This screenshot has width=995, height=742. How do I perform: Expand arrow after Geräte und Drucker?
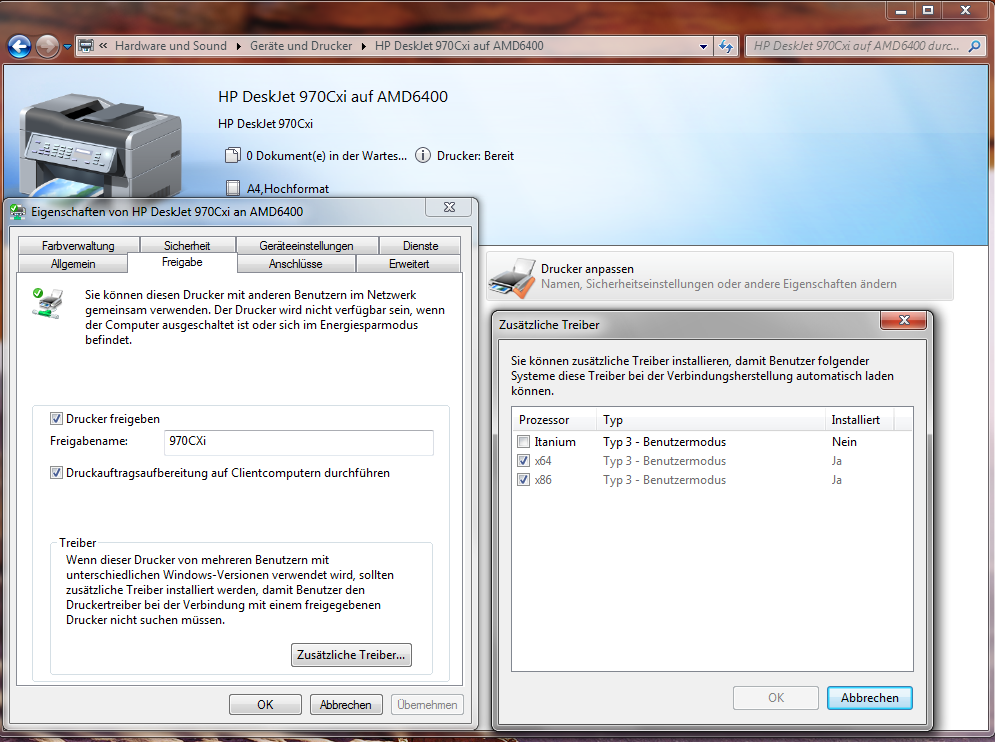coord(364,46)
